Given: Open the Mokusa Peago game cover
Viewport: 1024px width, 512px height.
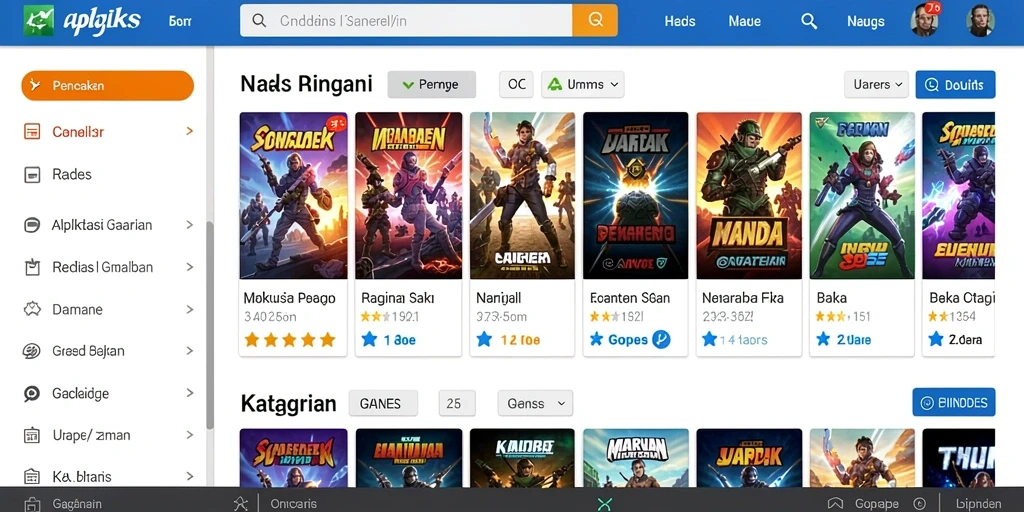Looking at the screenshot, I should (293, 195).
